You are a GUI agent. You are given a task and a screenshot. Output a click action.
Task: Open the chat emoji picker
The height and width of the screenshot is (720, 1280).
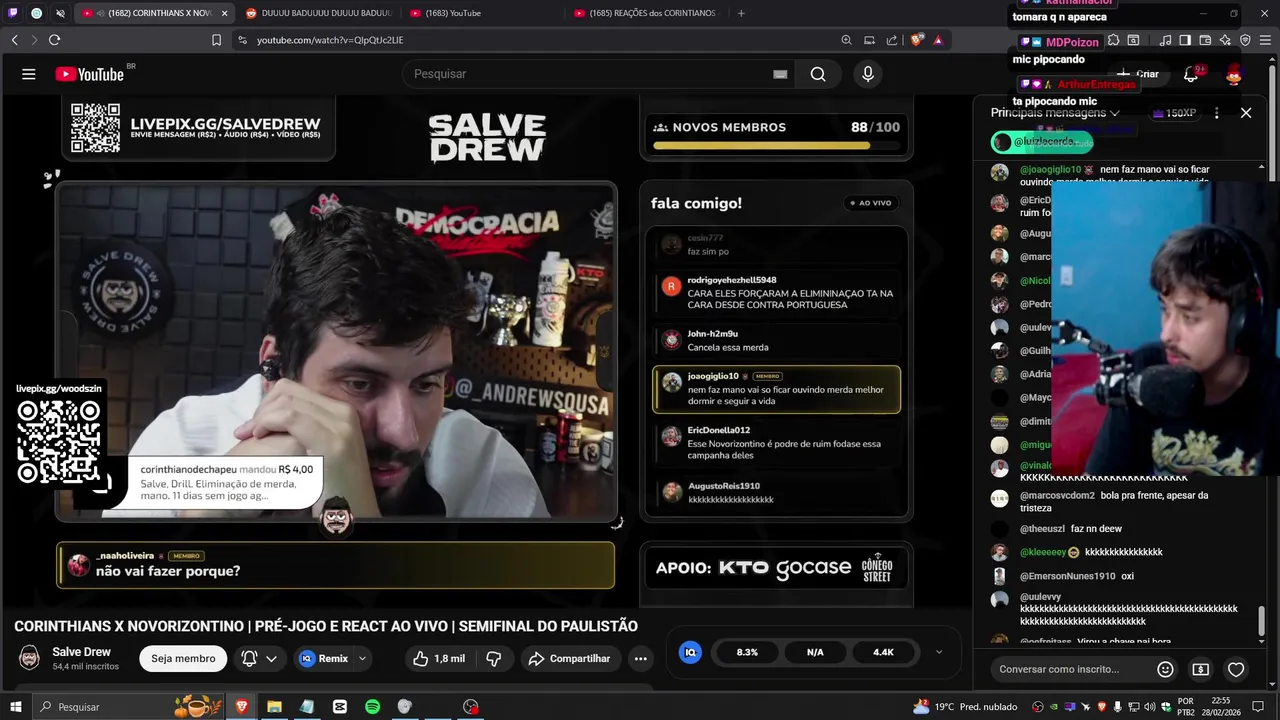[1165, 669]
